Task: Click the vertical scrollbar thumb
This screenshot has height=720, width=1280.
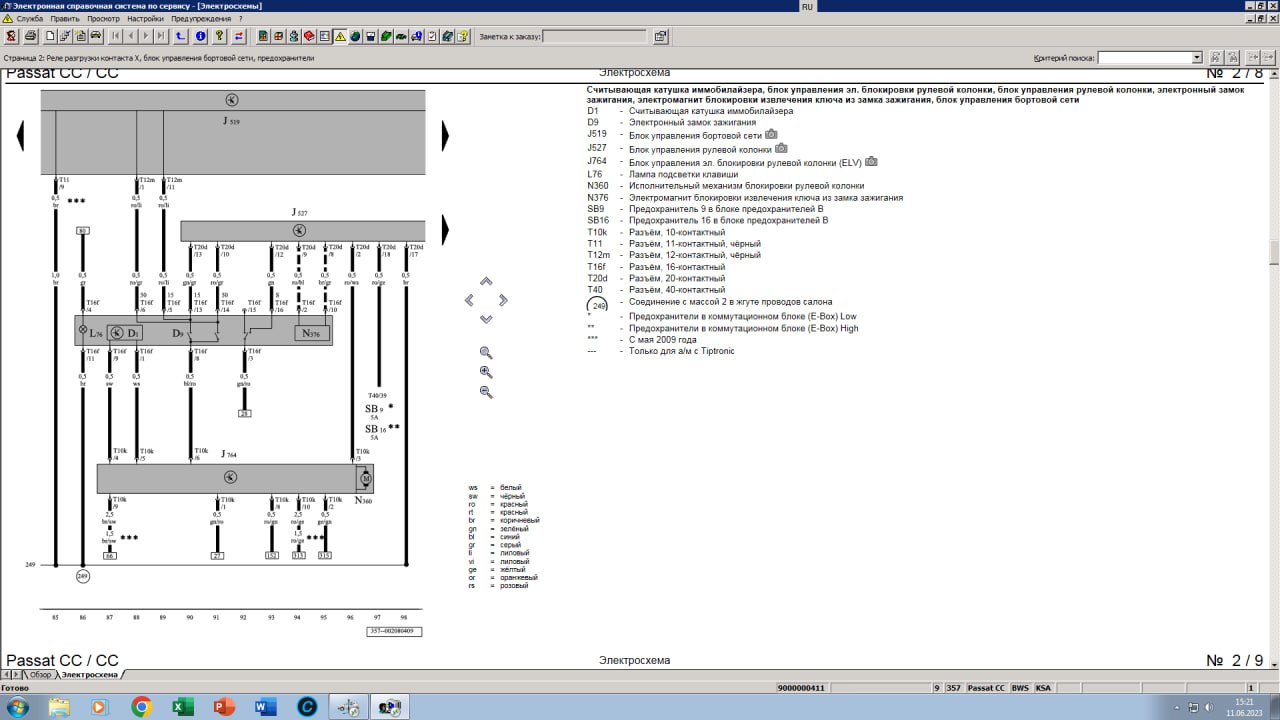Action: click(1274, 250)
